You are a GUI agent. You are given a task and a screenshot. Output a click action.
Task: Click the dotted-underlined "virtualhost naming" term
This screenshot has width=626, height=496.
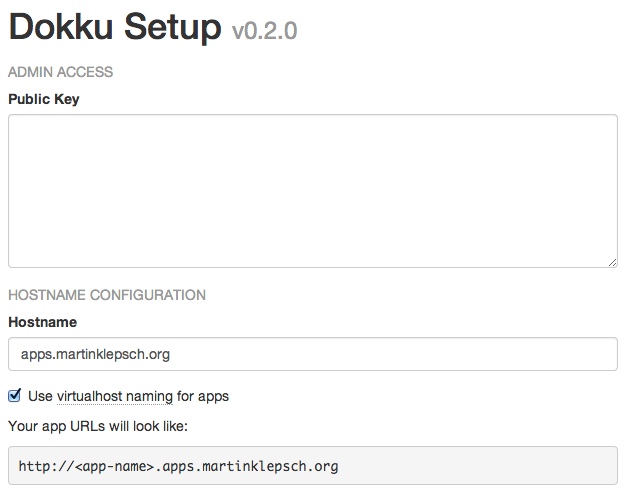point(115,397)
